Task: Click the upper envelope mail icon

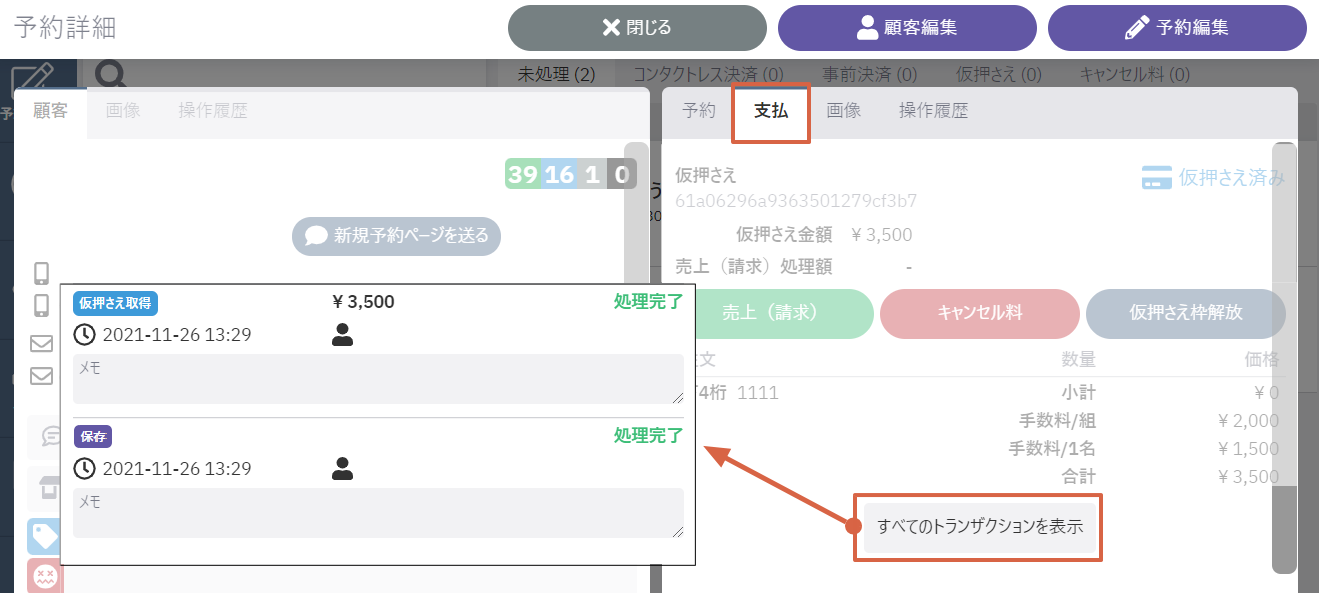Action: (41, 343)
